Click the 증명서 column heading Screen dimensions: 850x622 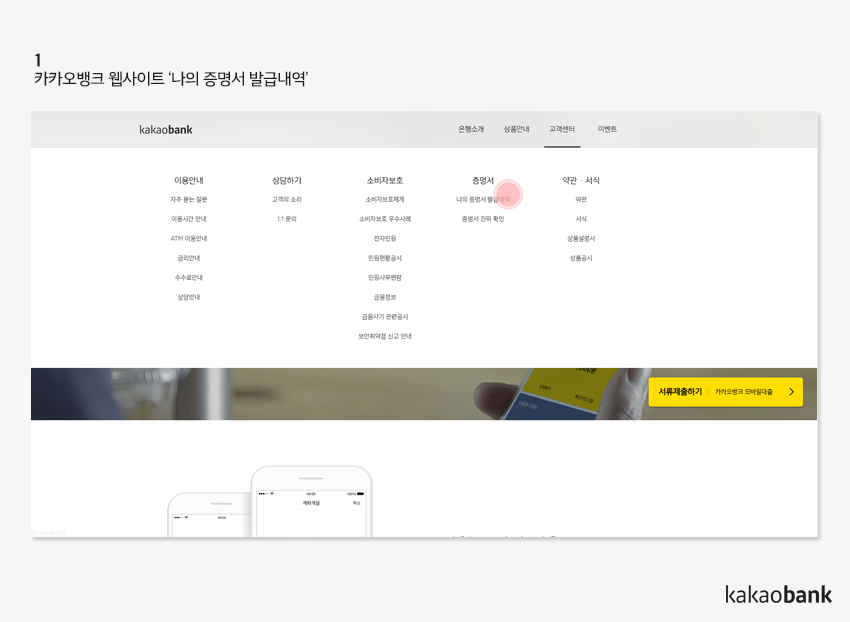[483, 180]
